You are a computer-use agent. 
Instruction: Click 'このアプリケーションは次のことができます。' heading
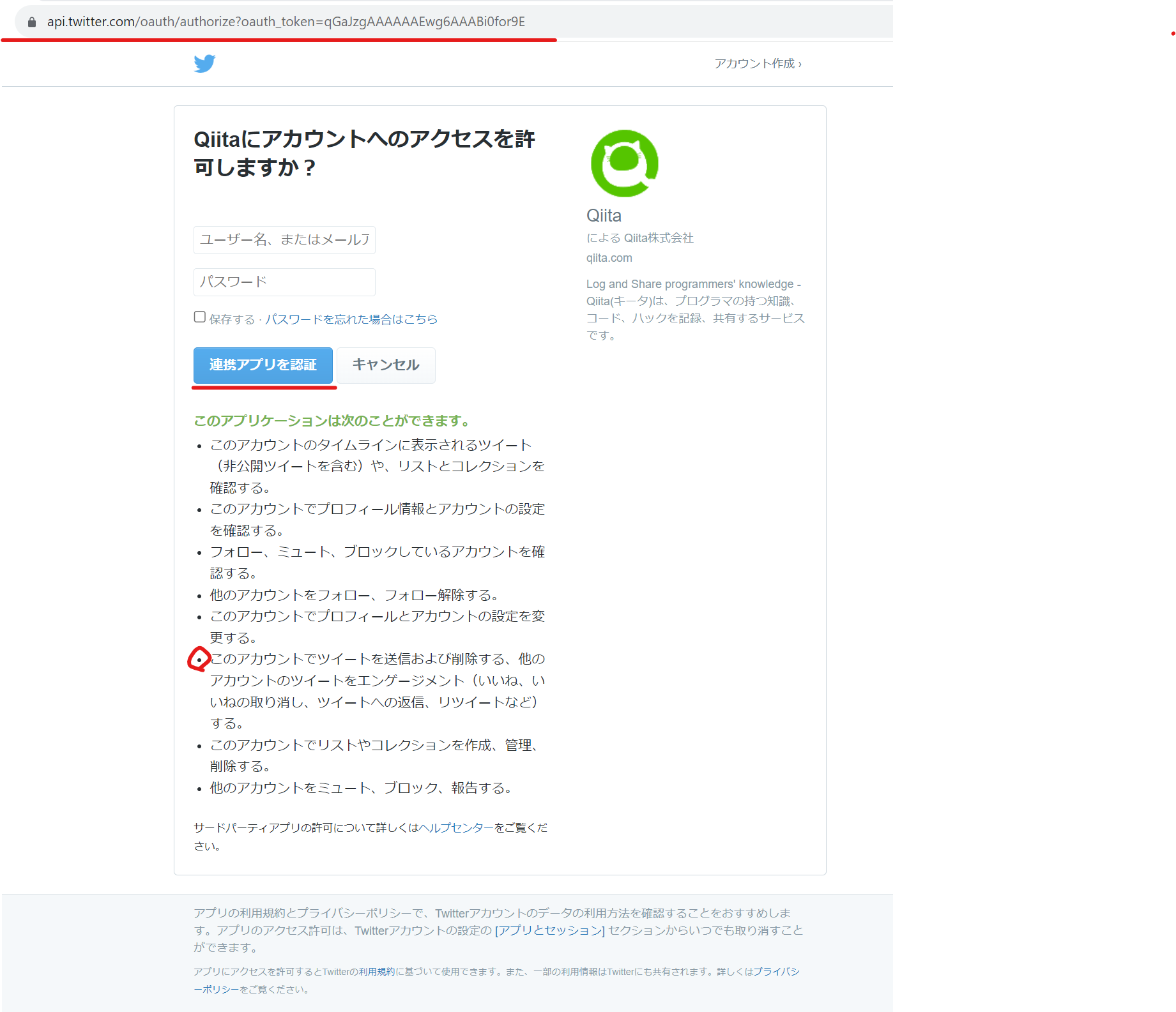coord(333,421)
